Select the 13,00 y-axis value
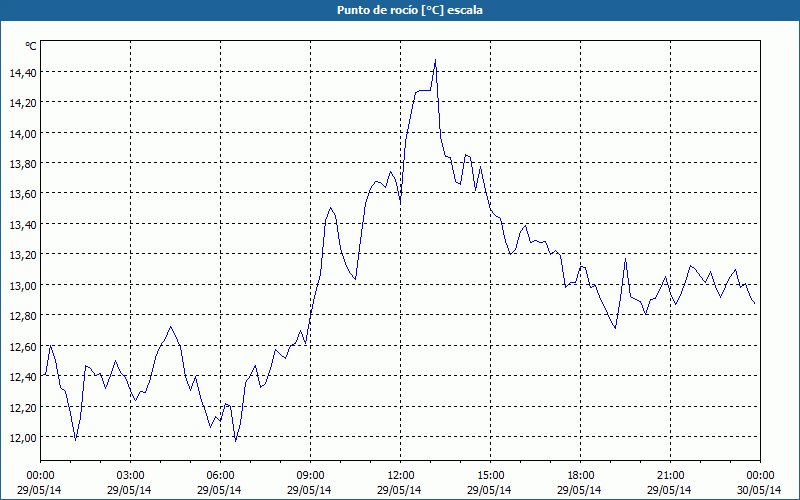This screenshot has width=800, height=500. [23, 285]
